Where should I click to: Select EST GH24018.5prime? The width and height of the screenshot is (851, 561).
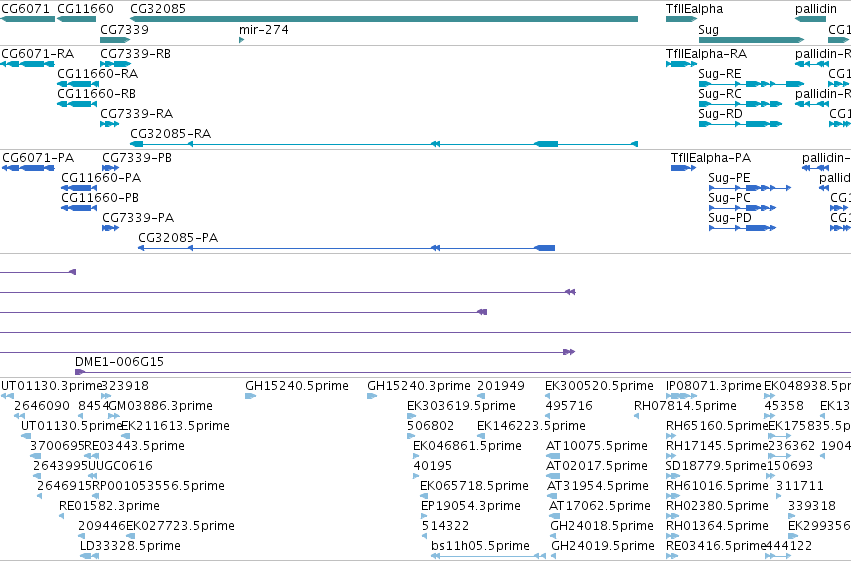pyautogui.click(x=602, y=526)
